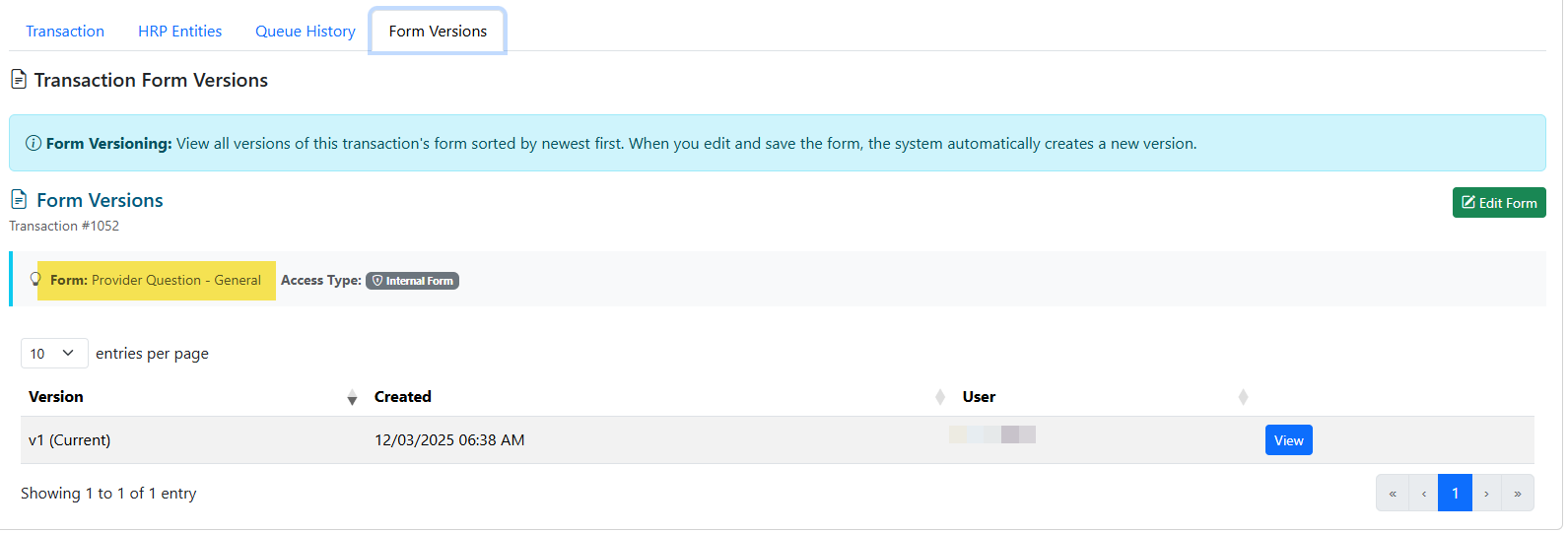This screenshot has height=533, width=1568.
Task: Select page 1 in pagination
Action: pyautogui.click(x=1455, y=494)
